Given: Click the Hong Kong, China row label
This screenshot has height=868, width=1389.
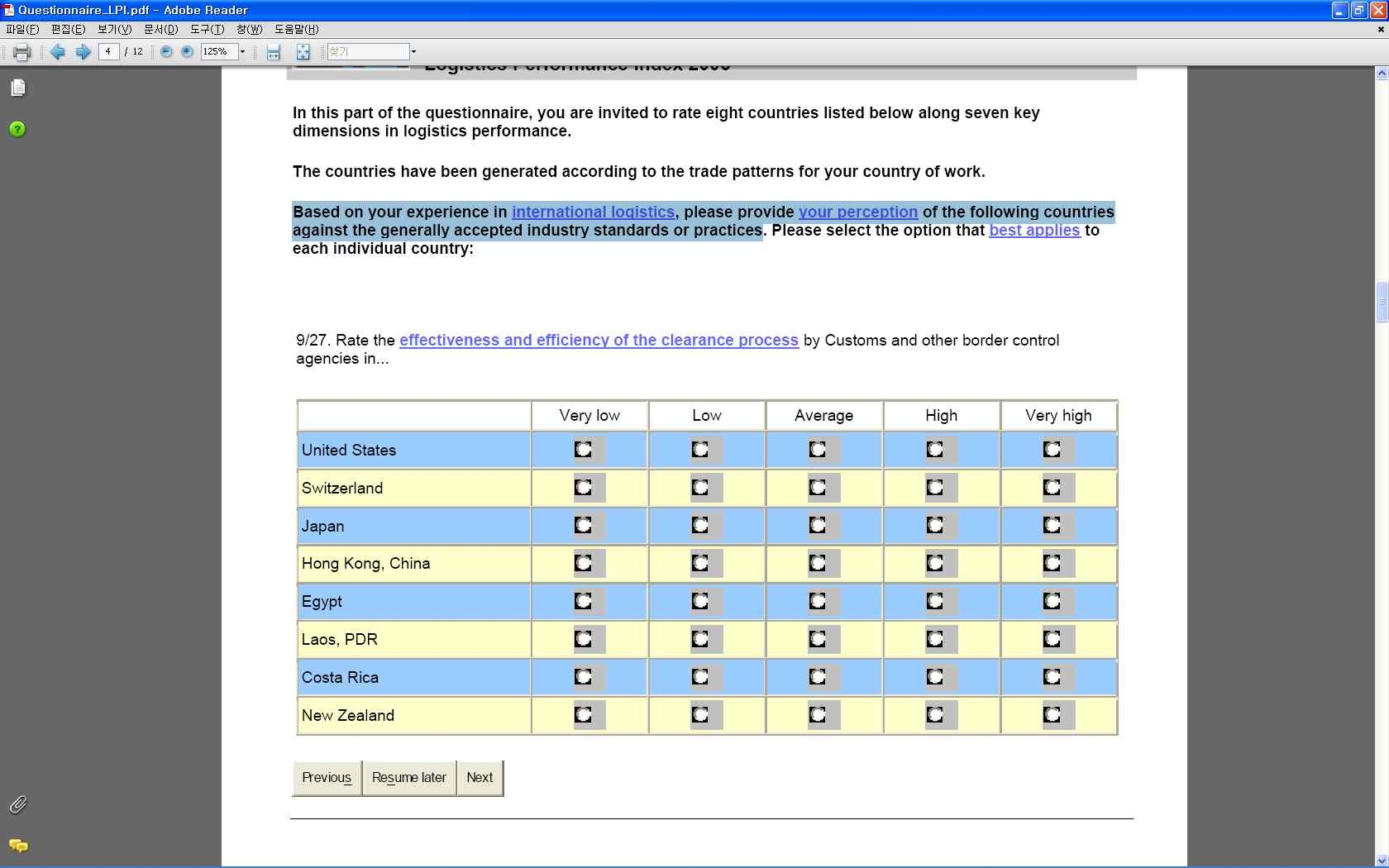Looking at the screenshot, I should (365, 564).
